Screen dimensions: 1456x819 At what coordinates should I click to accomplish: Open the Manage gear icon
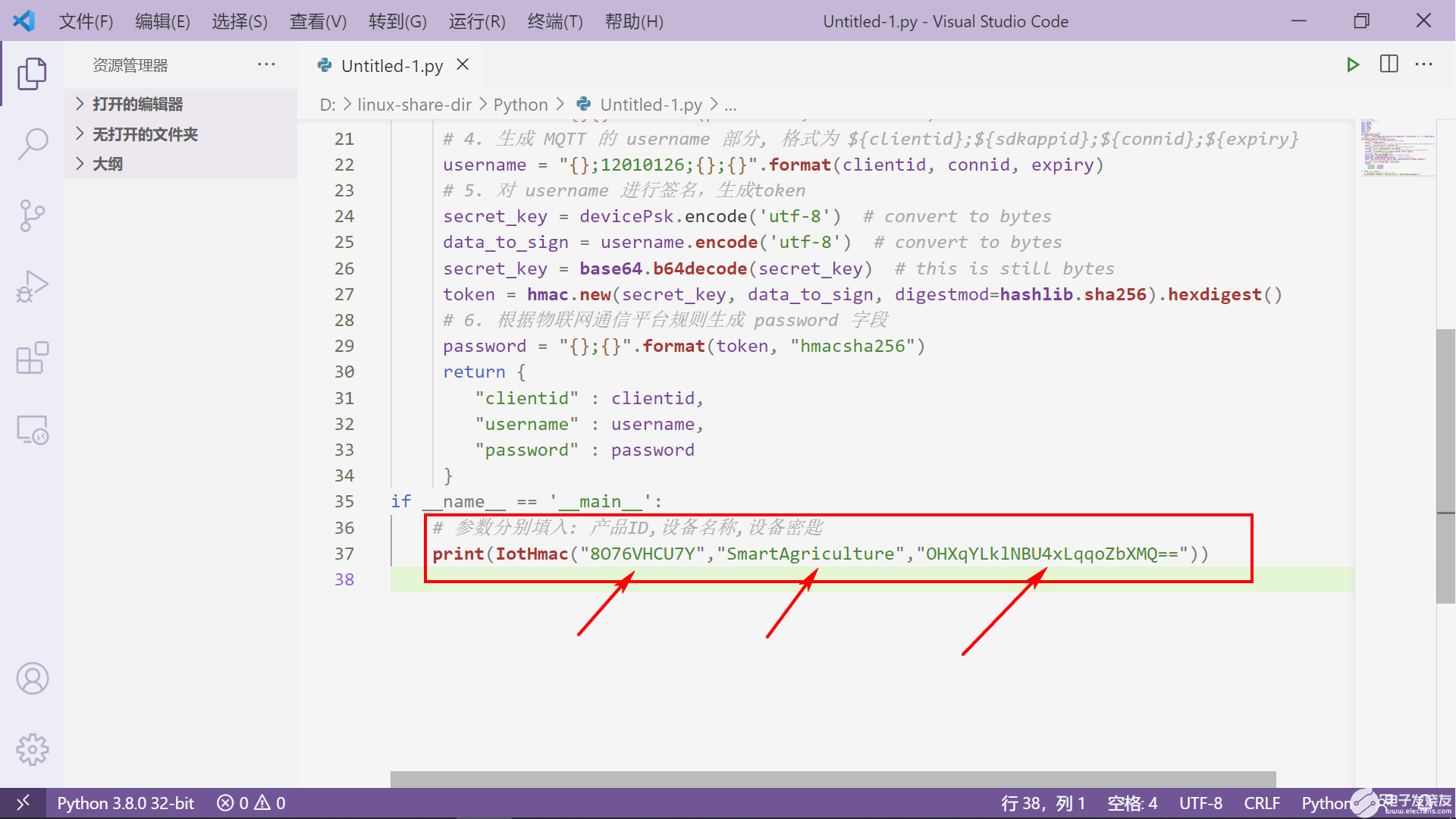click(x=32, y=750)
